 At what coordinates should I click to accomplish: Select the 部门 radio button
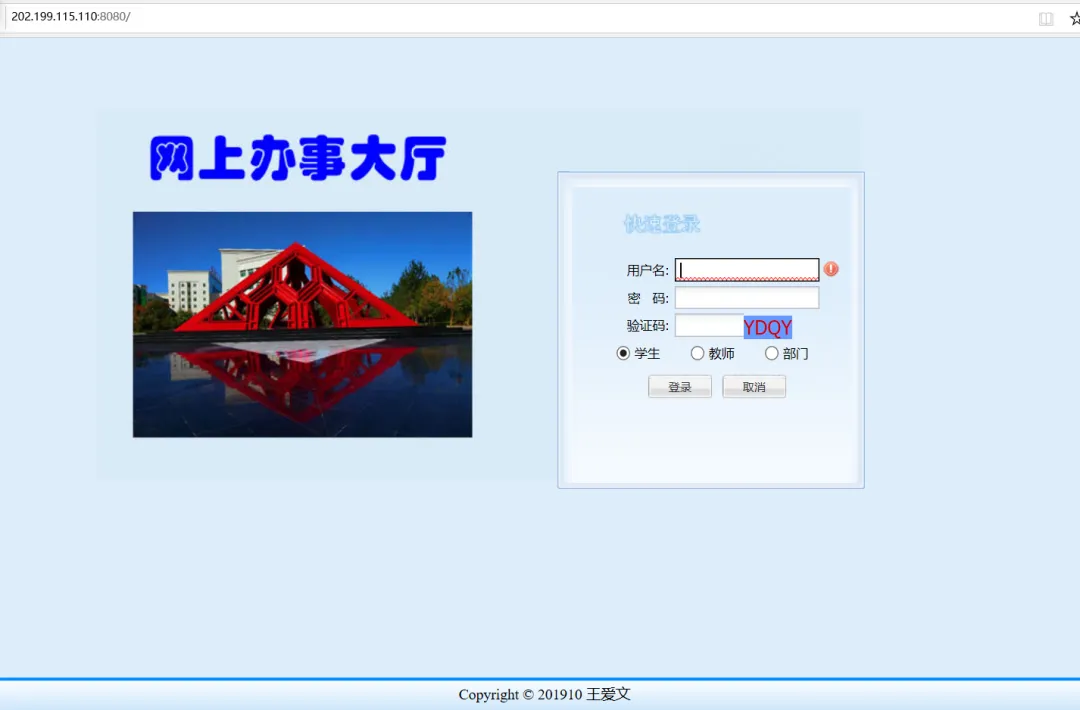tap(771, 353)
